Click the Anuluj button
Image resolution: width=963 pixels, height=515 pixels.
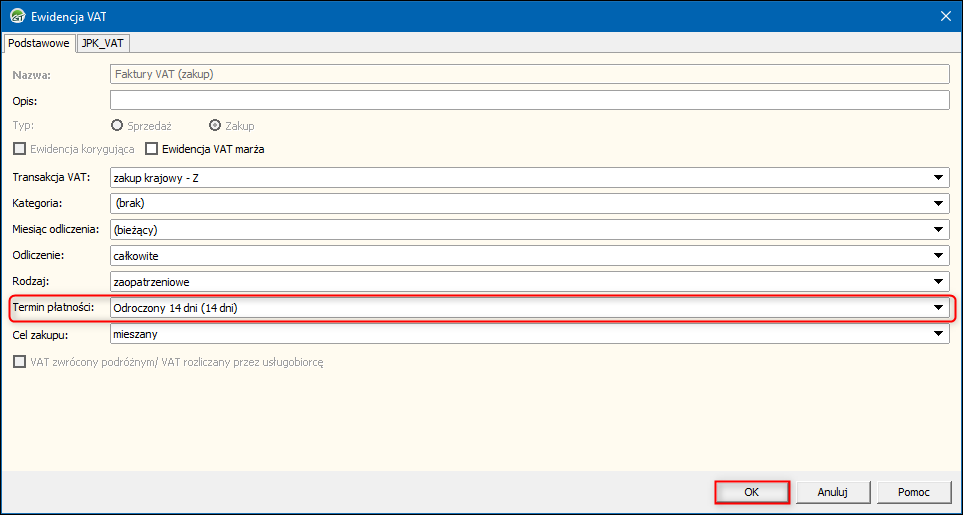pyautogui.click(x=833, y=492)
